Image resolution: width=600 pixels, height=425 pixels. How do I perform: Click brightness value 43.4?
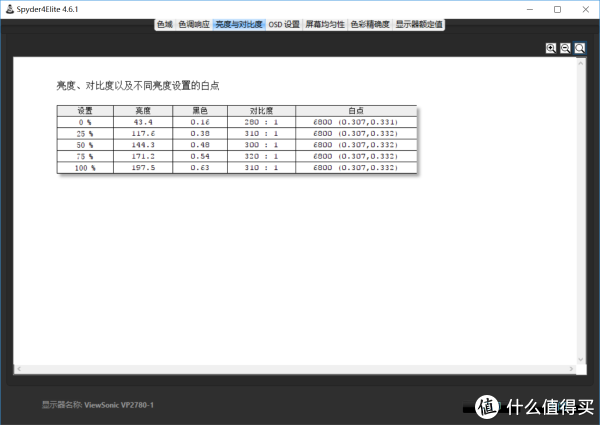(143, 122)
